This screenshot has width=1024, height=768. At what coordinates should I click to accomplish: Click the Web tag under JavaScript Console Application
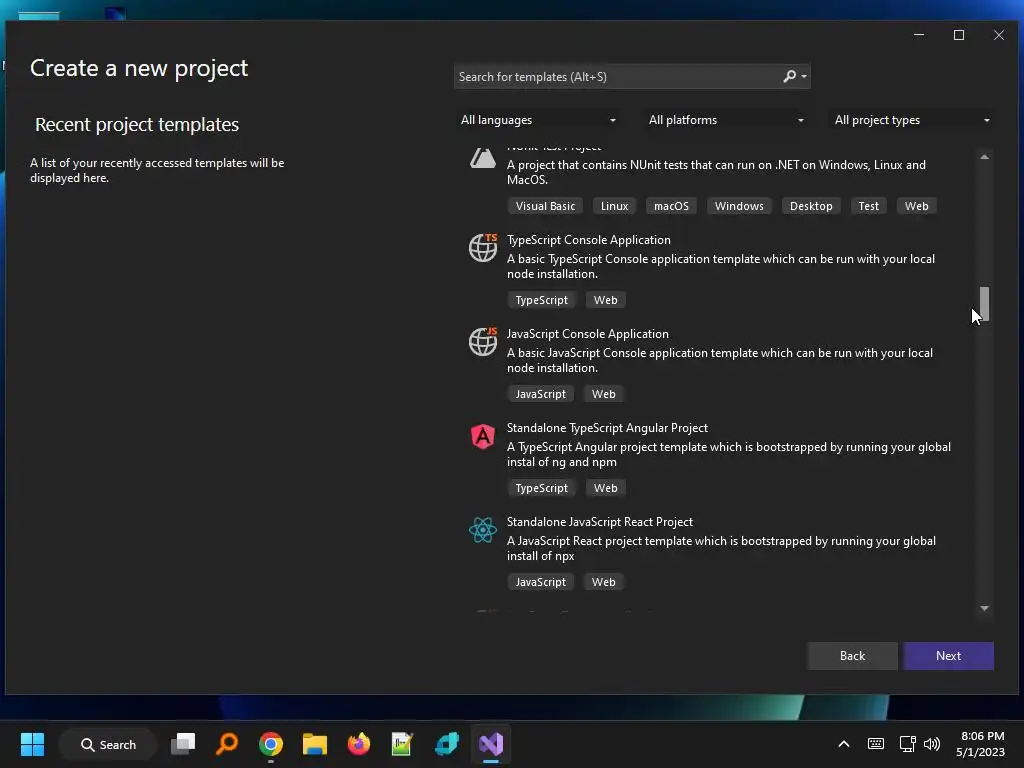point(603,394)
